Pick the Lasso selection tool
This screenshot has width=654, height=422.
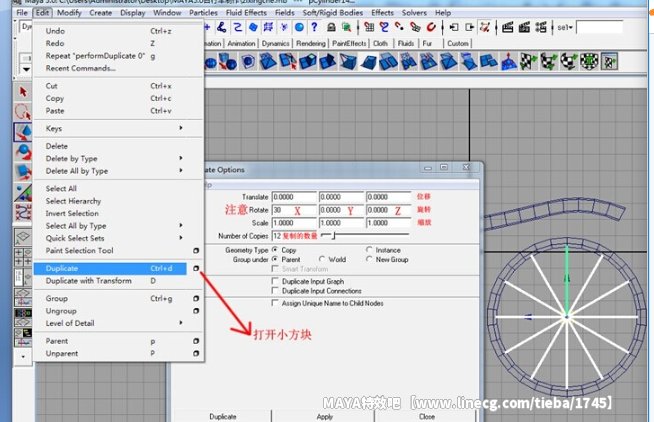[x=23, y=112]
